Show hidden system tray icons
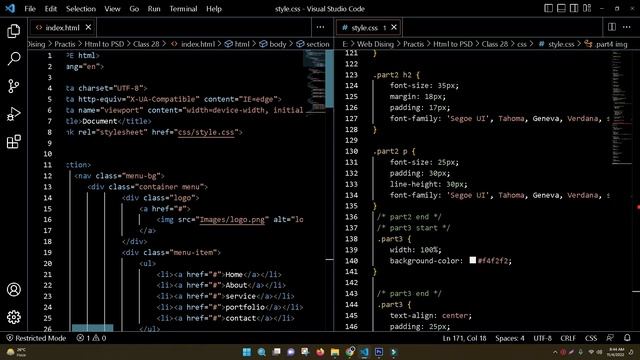The height and width of the screenshot is (360, 640). [555, 352]
